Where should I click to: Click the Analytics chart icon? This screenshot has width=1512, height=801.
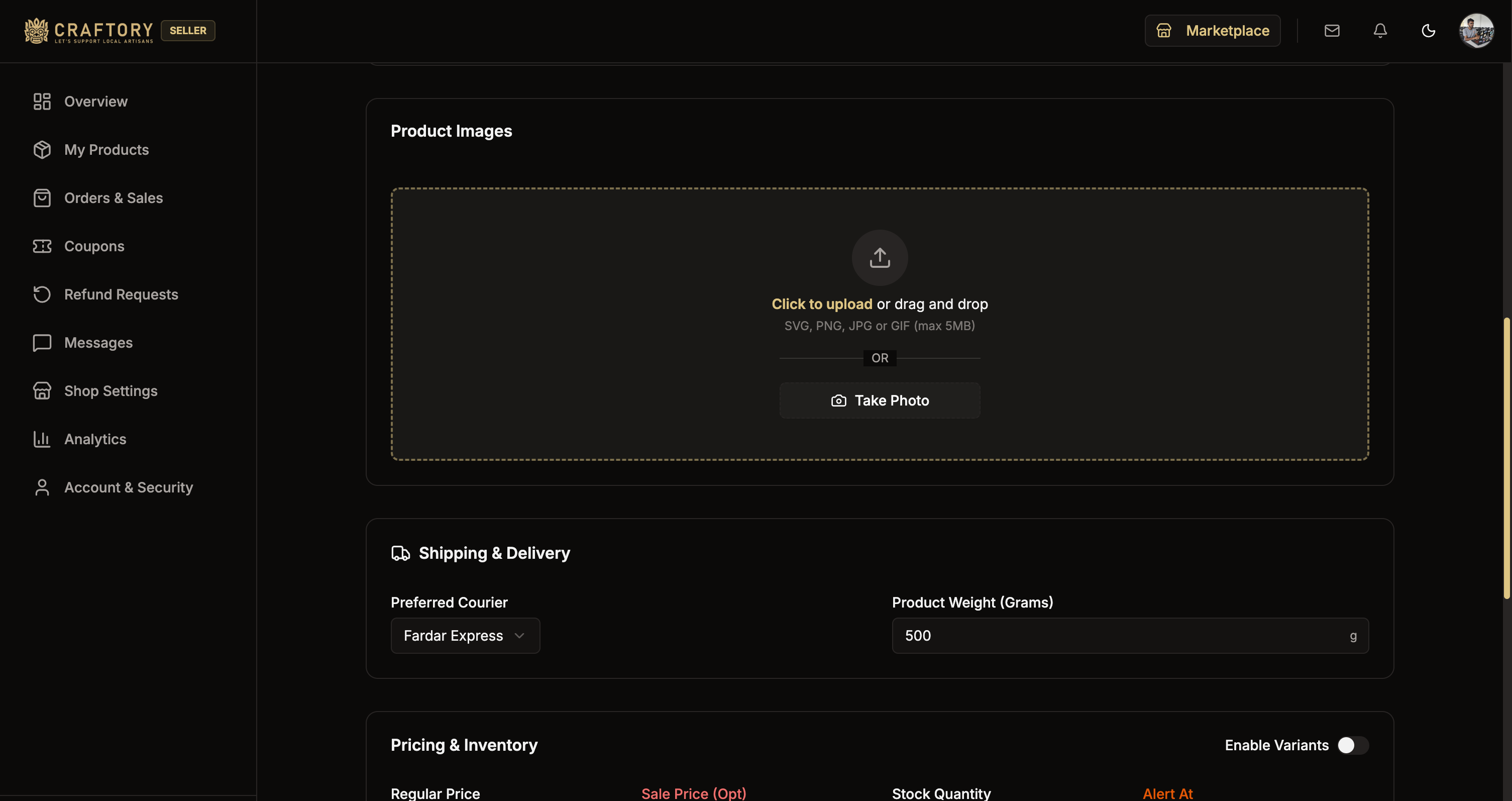(x=42, y=439)
